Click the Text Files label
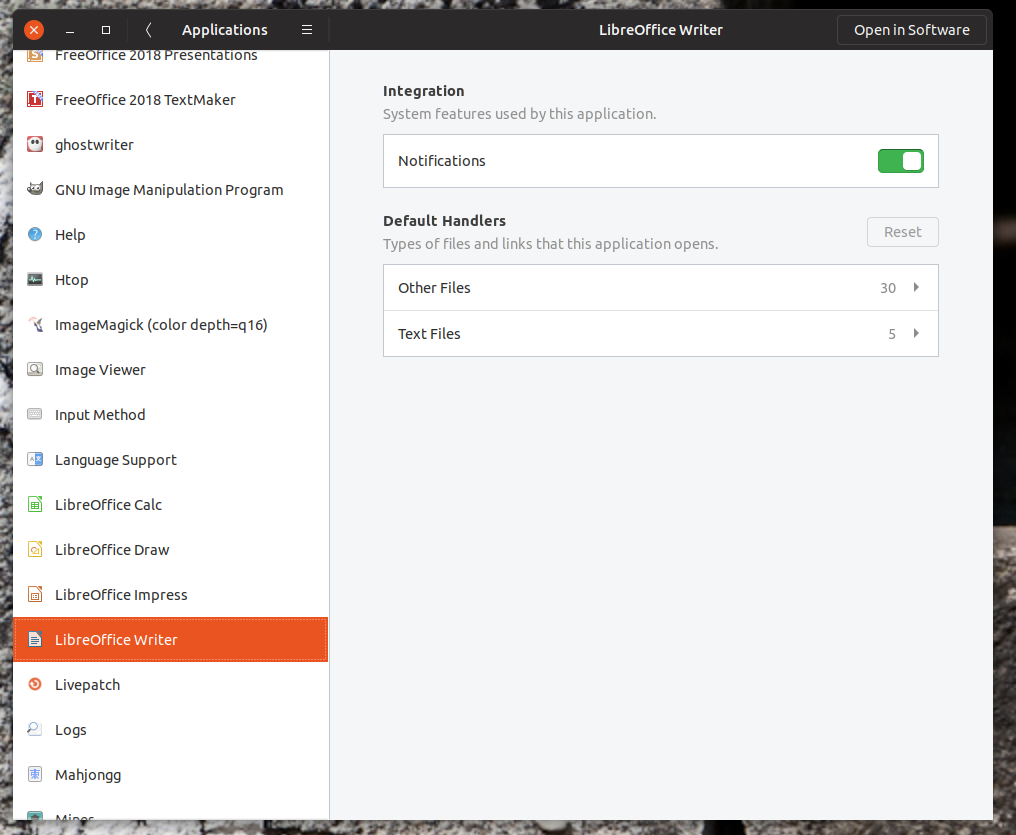Viewport: 1016px width, 835px height. click(x=429, y=334)
